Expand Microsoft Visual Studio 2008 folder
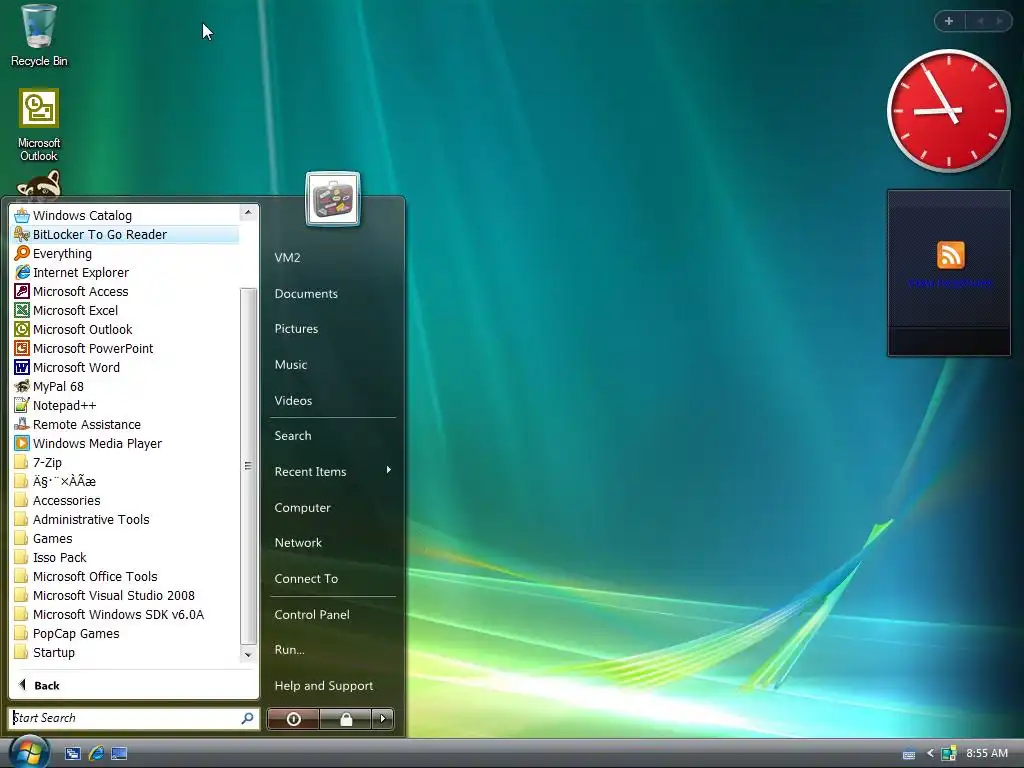The height and width of the screenshot is (768, 1024). [x=125, y=595]
